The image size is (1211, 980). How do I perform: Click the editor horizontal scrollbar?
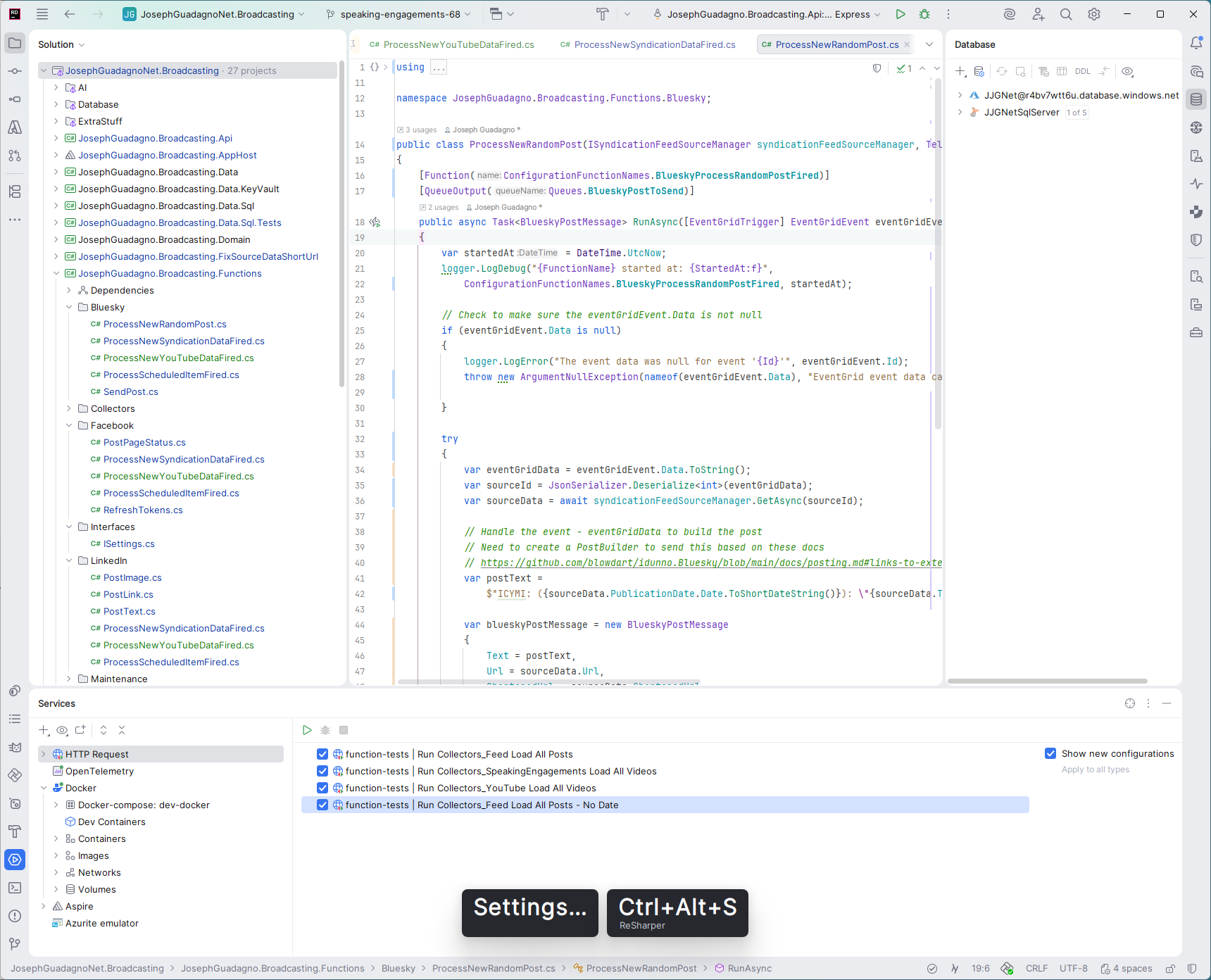pos(549,681)
